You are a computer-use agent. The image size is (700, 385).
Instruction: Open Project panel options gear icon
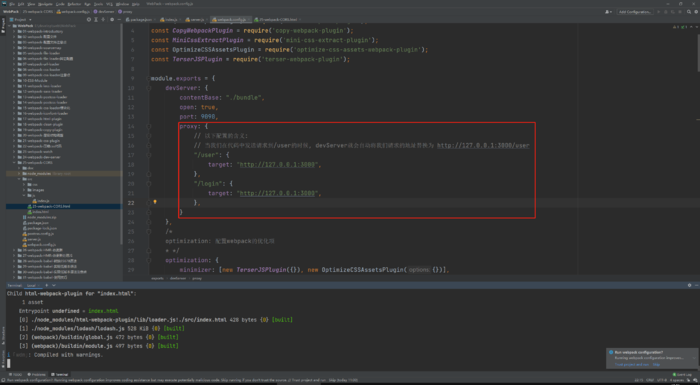tap(112, 20)
